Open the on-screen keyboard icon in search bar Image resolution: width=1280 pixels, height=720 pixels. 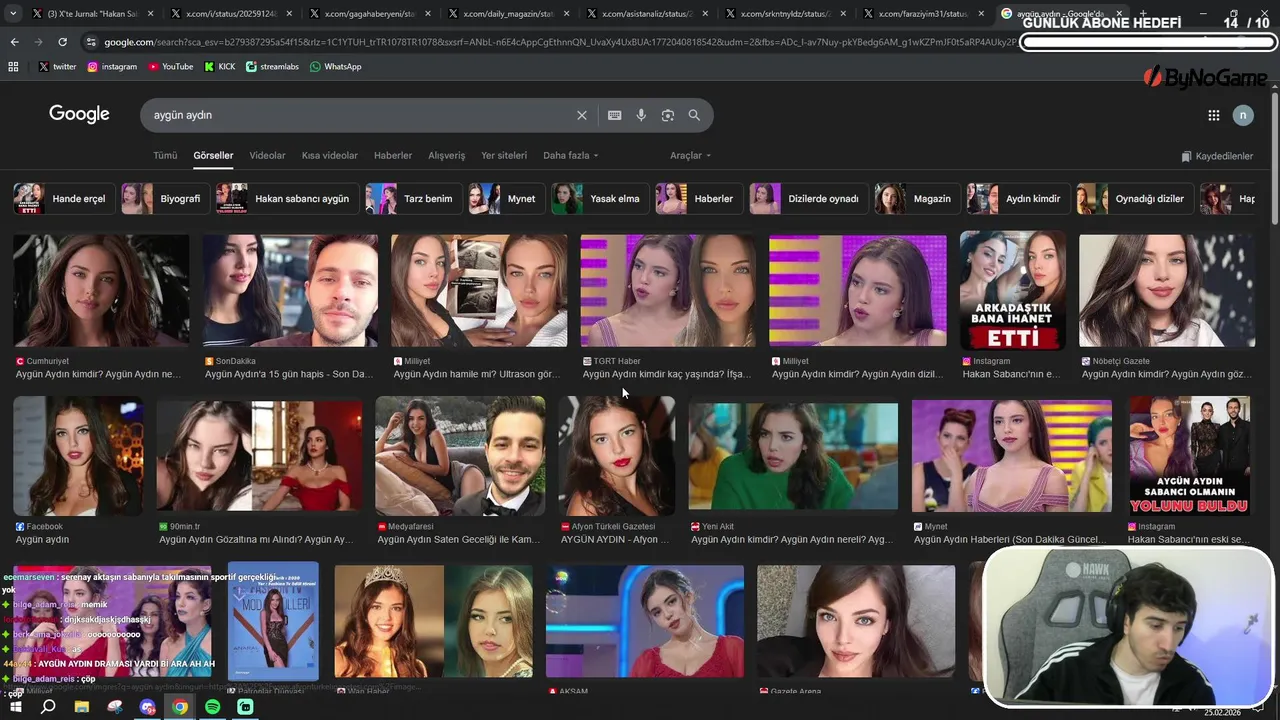click(614, 115)
